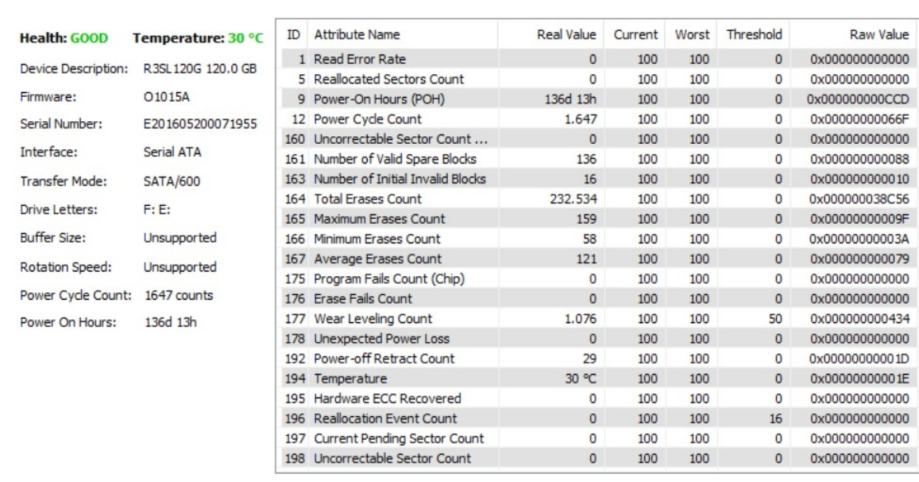919x482 pixels.
Task: Click the Attribute Name column header
Action: pos(402,35)
